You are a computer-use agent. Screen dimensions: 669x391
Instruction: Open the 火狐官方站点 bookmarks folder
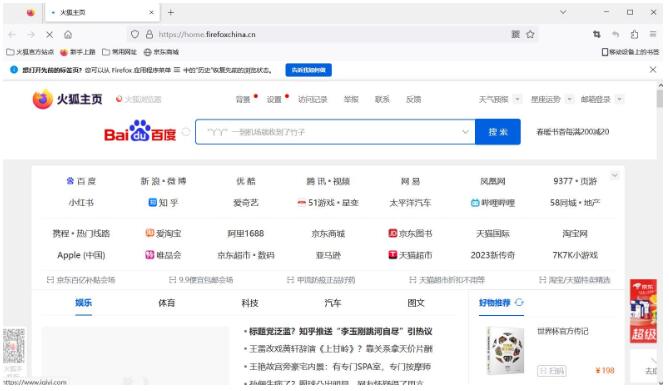[30, 52]
